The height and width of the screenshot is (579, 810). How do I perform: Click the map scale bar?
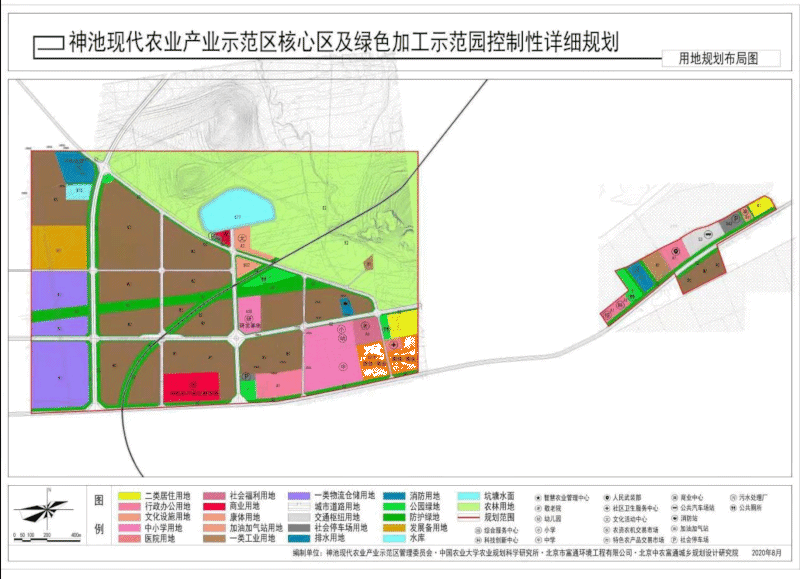click(x=48, y=539)
